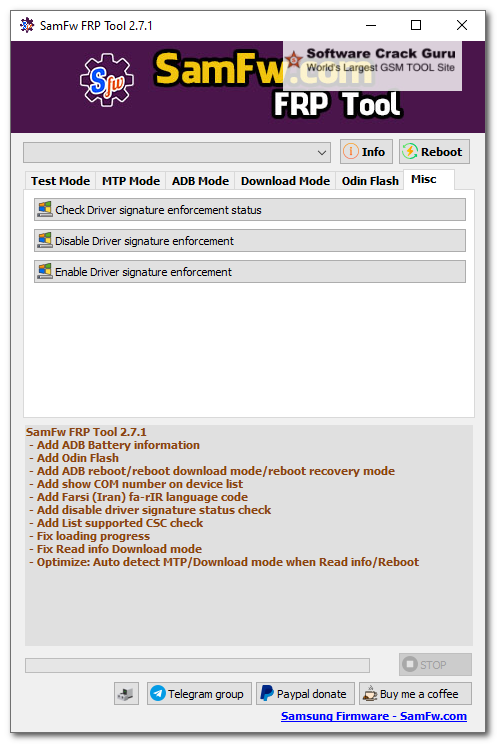The width and height of the screenshot is (497, 744).
Task: Close the SamFw FRP Tool window
Action: coord(462,25)
